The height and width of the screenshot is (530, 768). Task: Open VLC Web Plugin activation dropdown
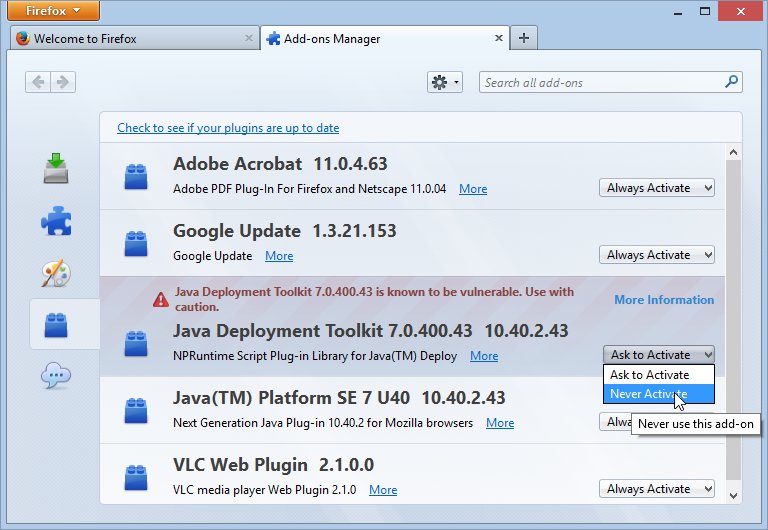[656, 488]
